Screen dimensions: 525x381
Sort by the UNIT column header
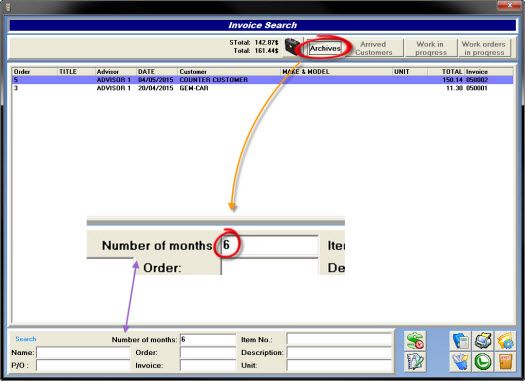[410, 72]
